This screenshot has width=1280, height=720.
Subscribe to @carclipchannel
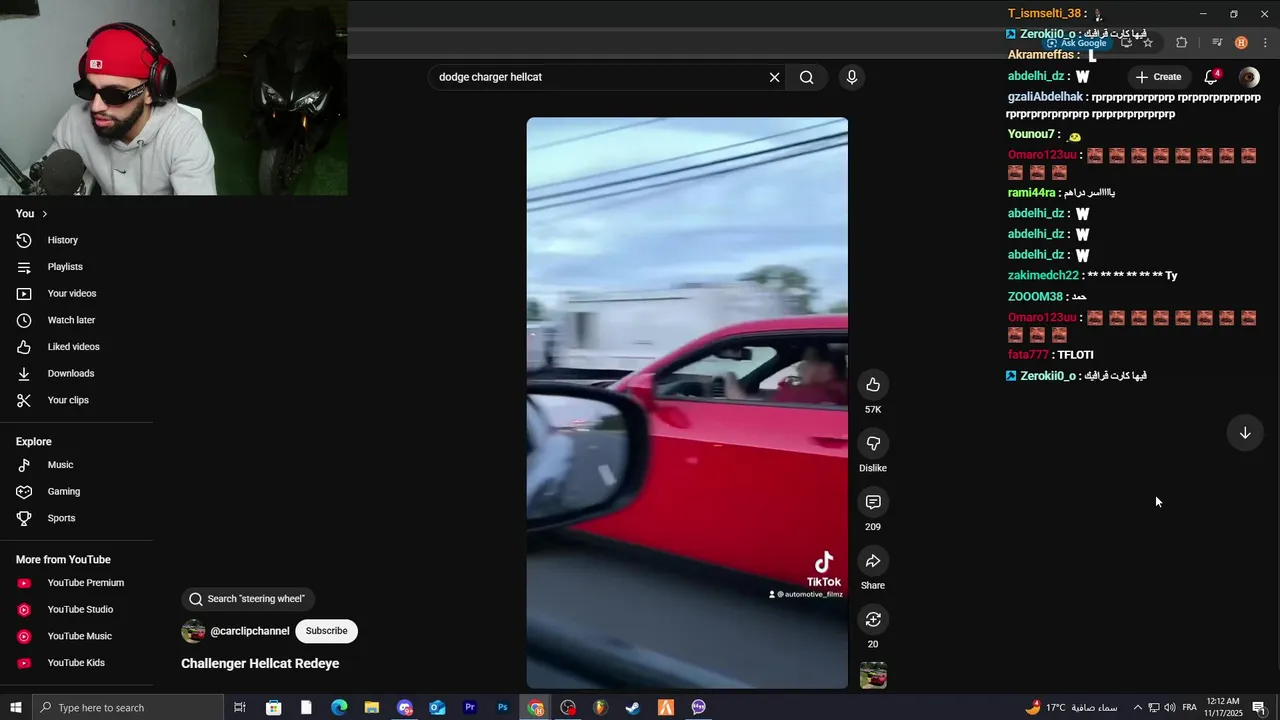(326, 631)
